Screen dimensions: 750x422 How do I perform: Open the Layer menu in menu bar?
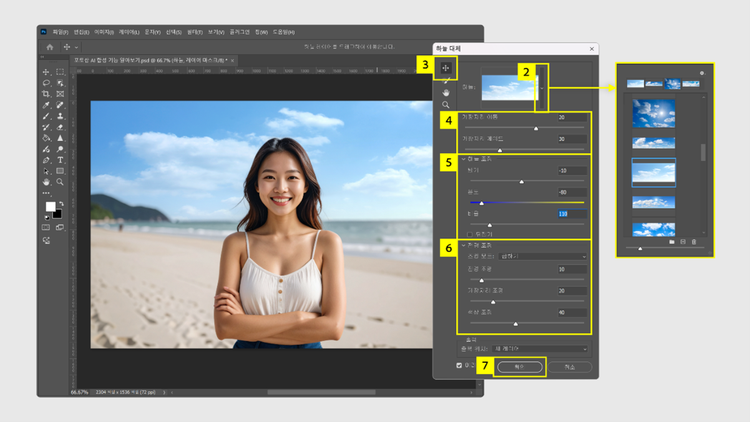[128, 32]
